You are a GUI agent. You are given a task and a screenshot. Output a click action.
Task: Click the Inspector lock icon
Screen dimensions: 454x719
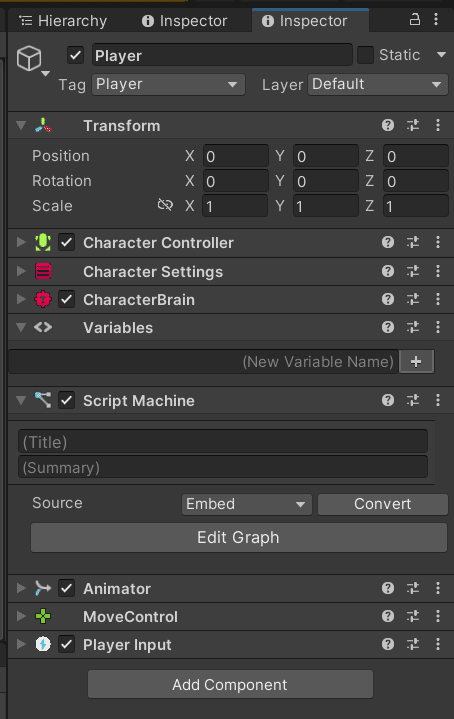point(415,19)
